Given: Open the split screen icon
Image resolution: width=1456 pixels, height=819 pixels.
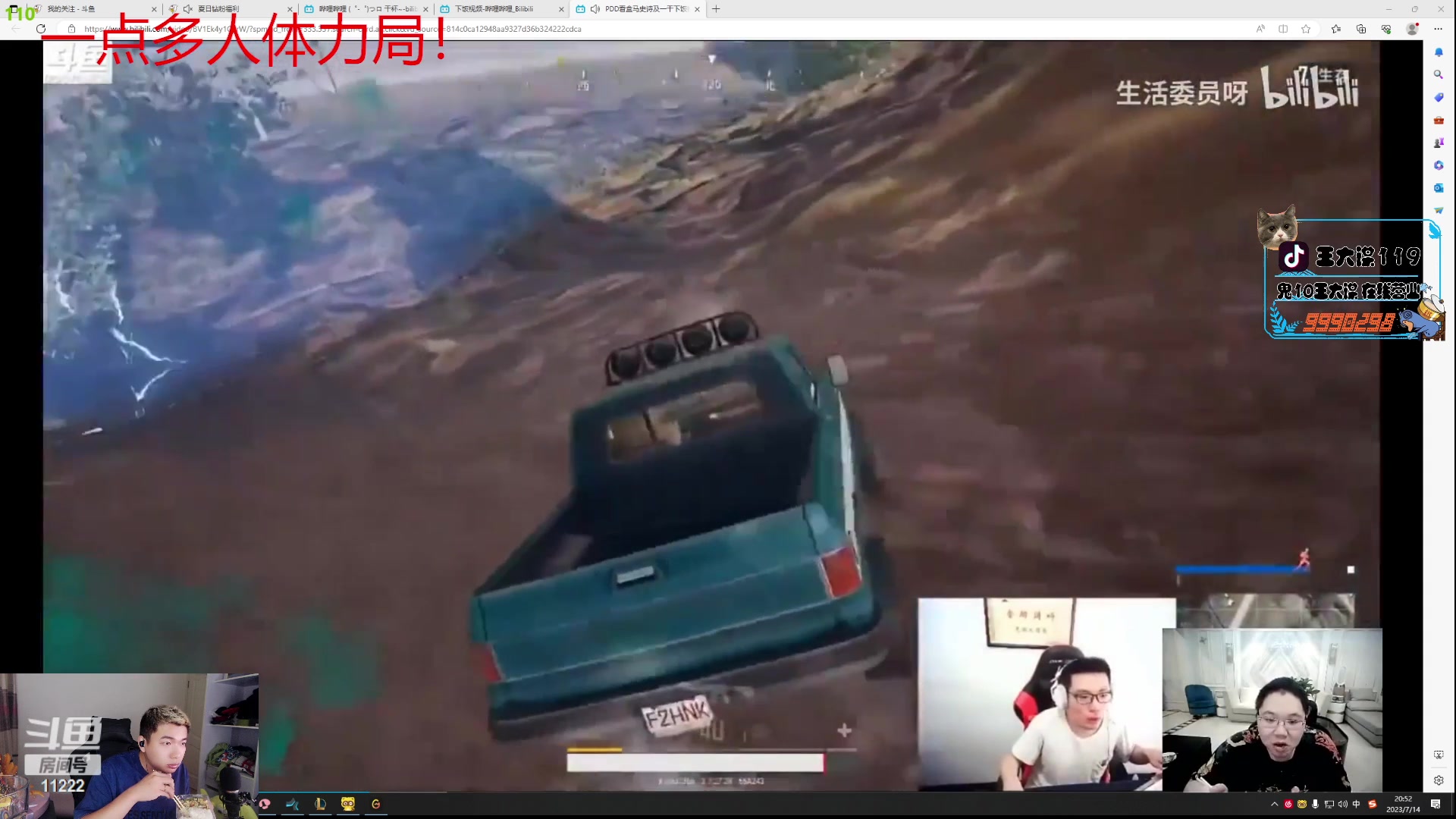Looking at the screenshot, I should [1283, 29].
